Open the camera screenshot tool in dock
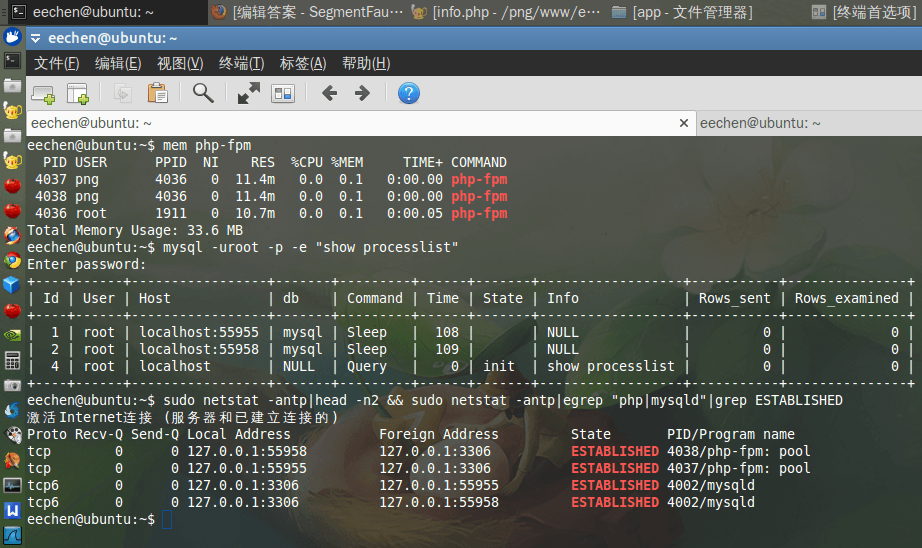This screenshot has width=922, height=548. [12, 385]
